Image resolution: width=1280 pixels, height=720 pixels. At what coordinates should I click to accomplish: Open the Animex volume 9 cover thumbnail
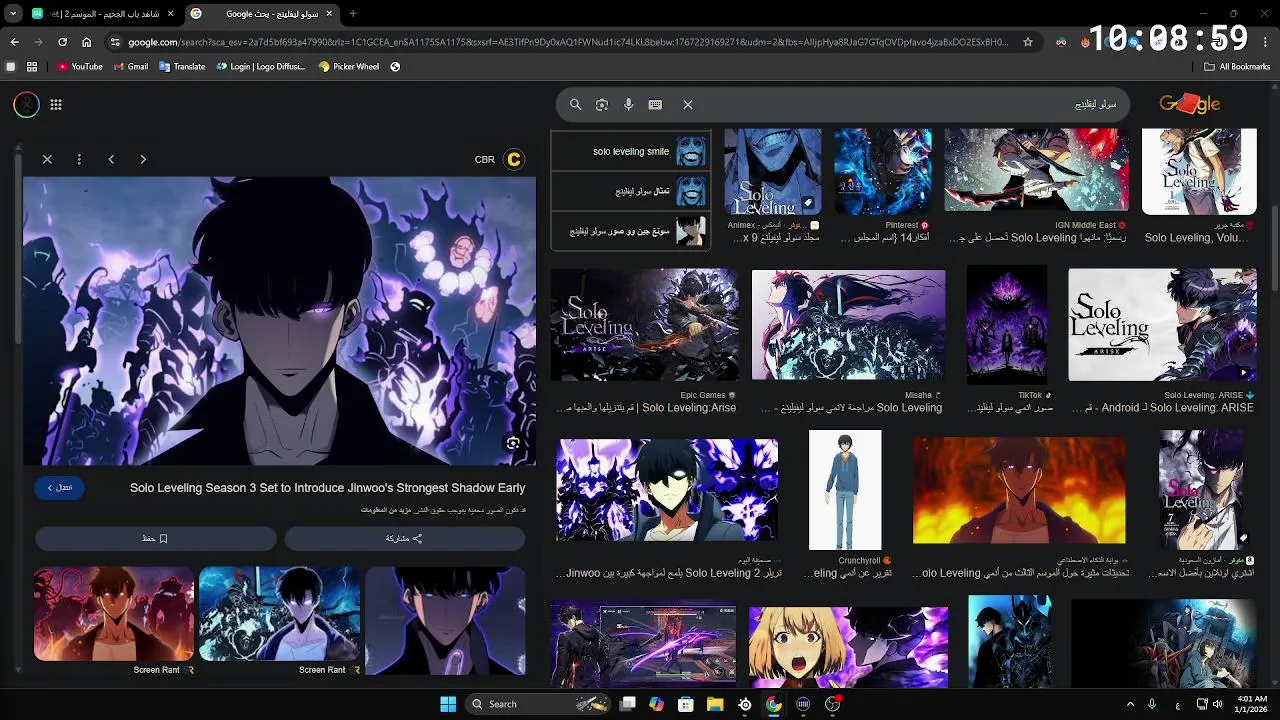(772, 172)
